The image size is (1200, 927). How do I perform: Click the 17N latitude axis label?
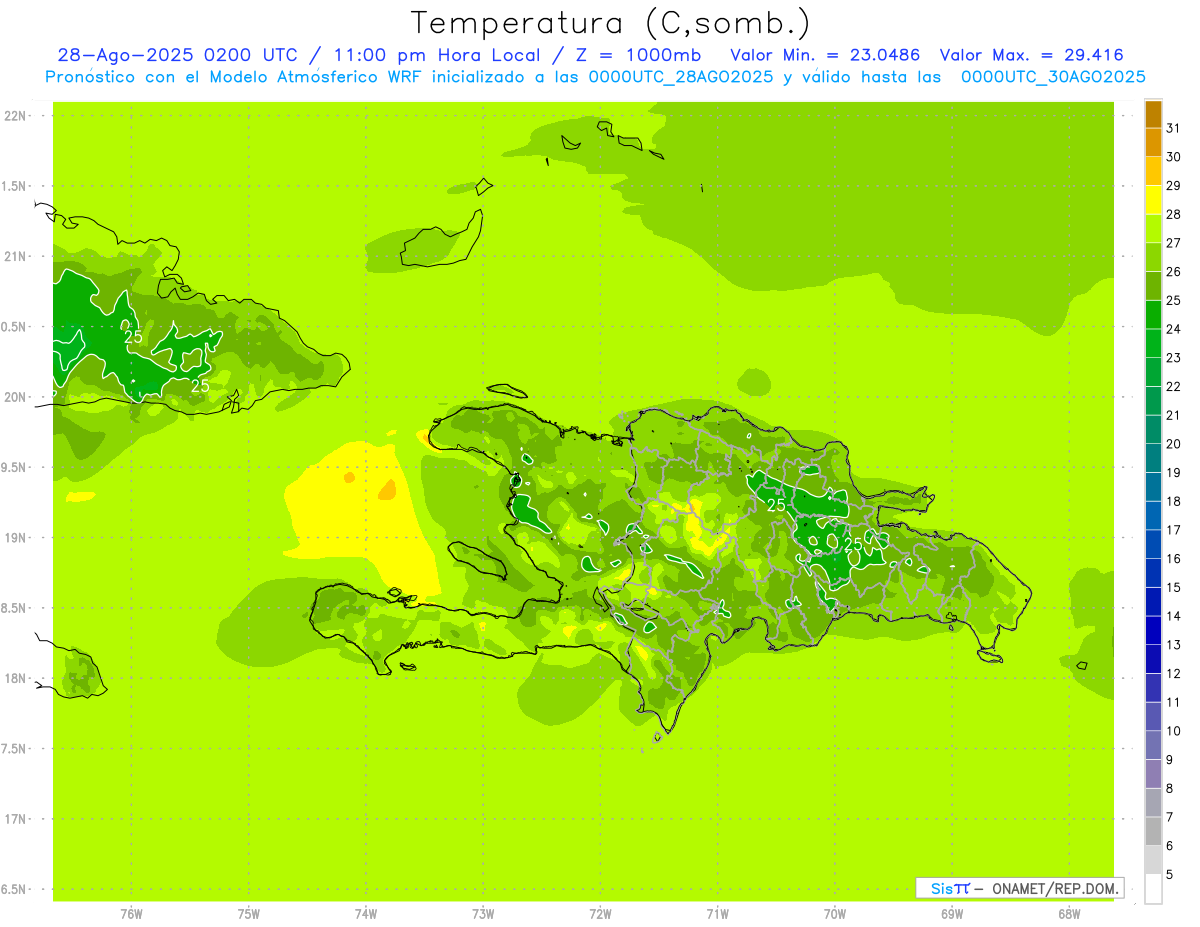coord(15,819)
